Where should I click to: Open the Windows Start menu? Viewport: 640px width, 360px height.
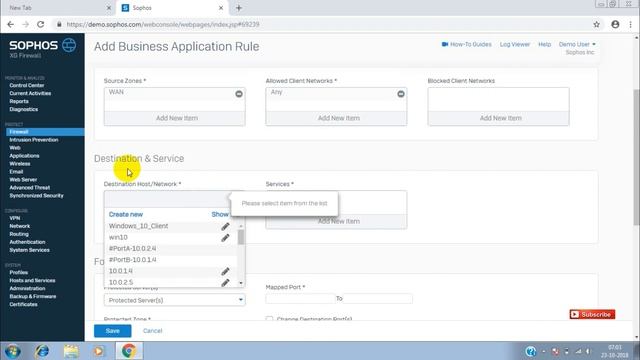point(13,351)
